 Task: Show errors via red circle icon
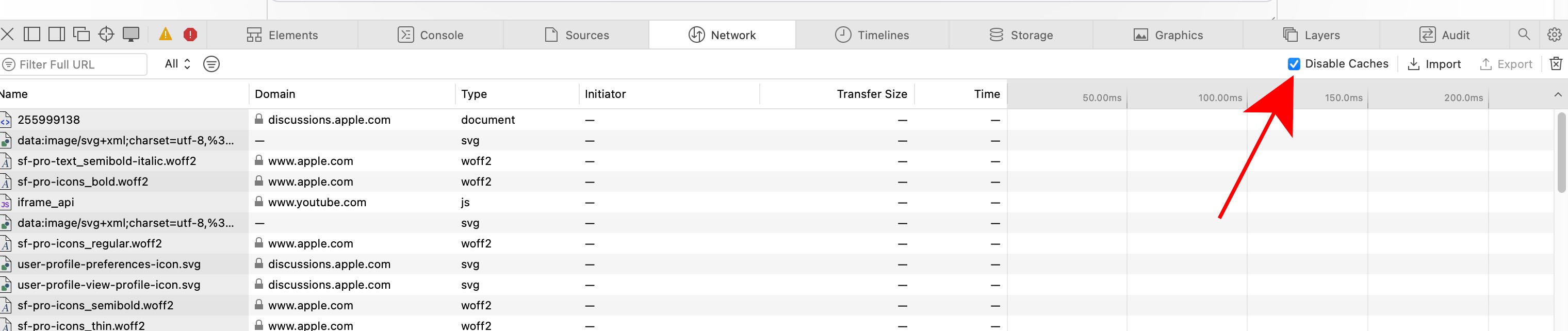[x=190, y=34]
